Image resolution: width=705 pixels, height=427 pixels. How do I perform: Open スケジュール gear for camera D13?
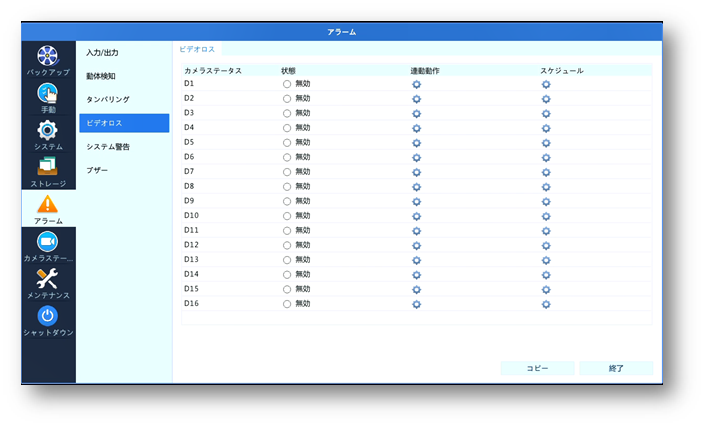click(x=546, y=260)
